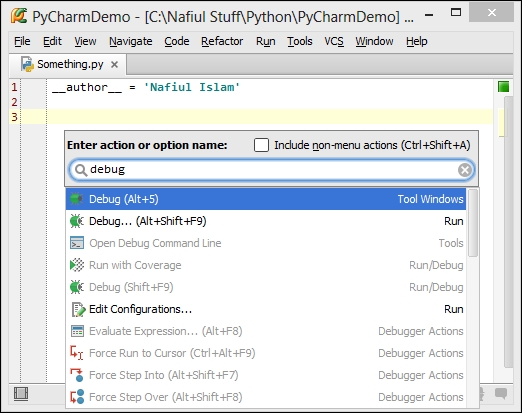This screenshot has width=522, height=413.
Task: Open the Code menu
Action: click(177, 41)
